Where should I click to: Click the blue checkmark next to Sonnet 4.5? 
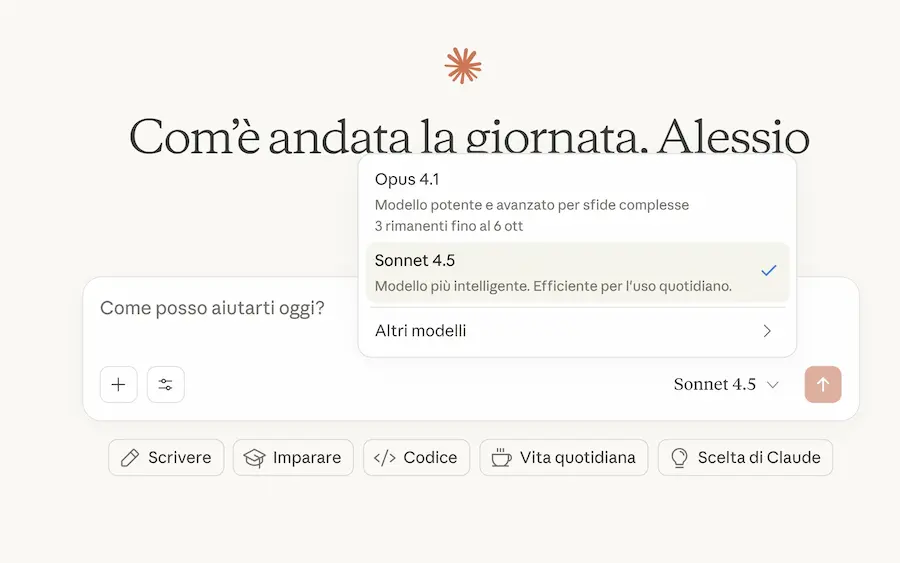pyautogui.click(x=768, y=271)
